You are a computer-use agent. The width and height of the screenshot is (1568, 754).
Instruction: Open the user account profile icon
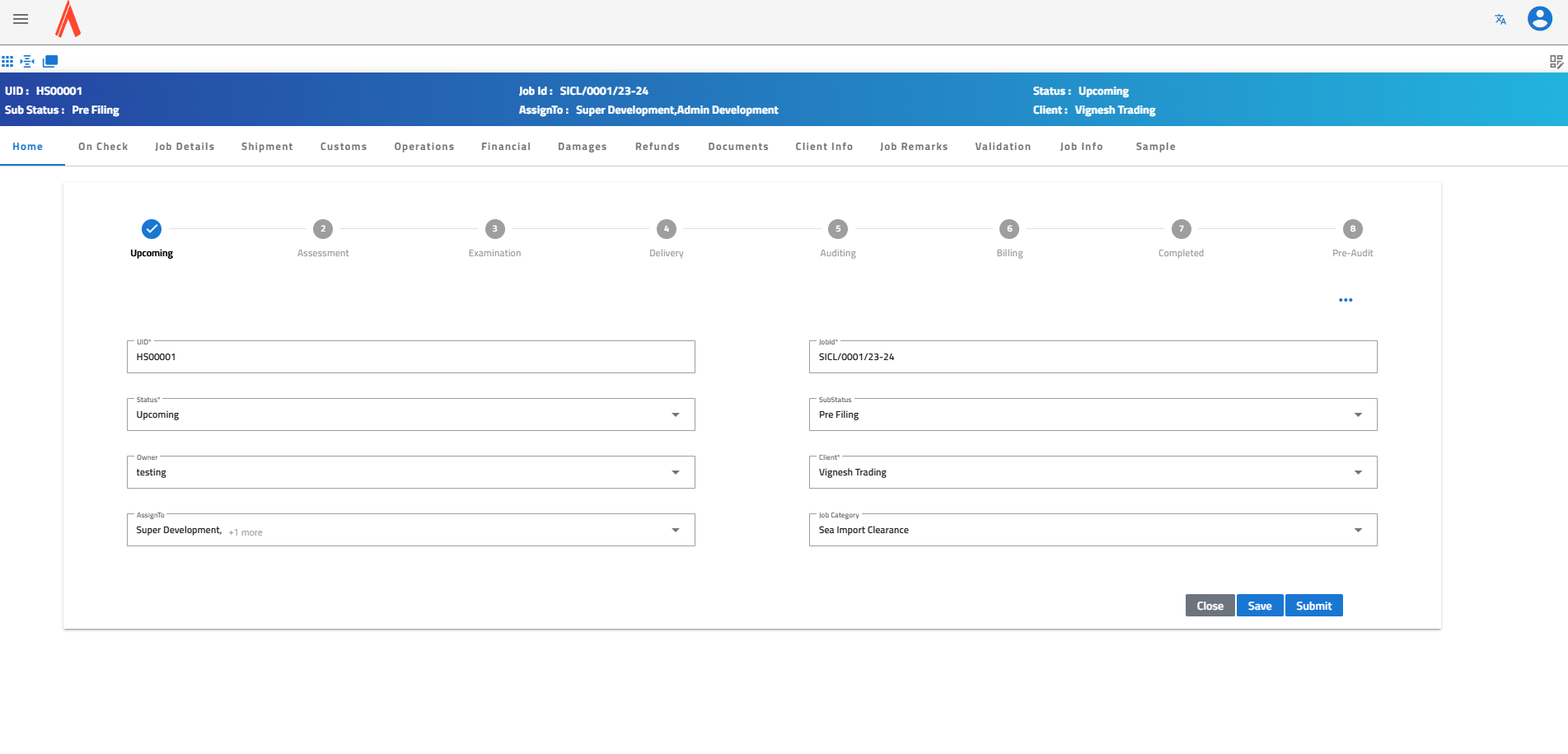[1539, 19]
